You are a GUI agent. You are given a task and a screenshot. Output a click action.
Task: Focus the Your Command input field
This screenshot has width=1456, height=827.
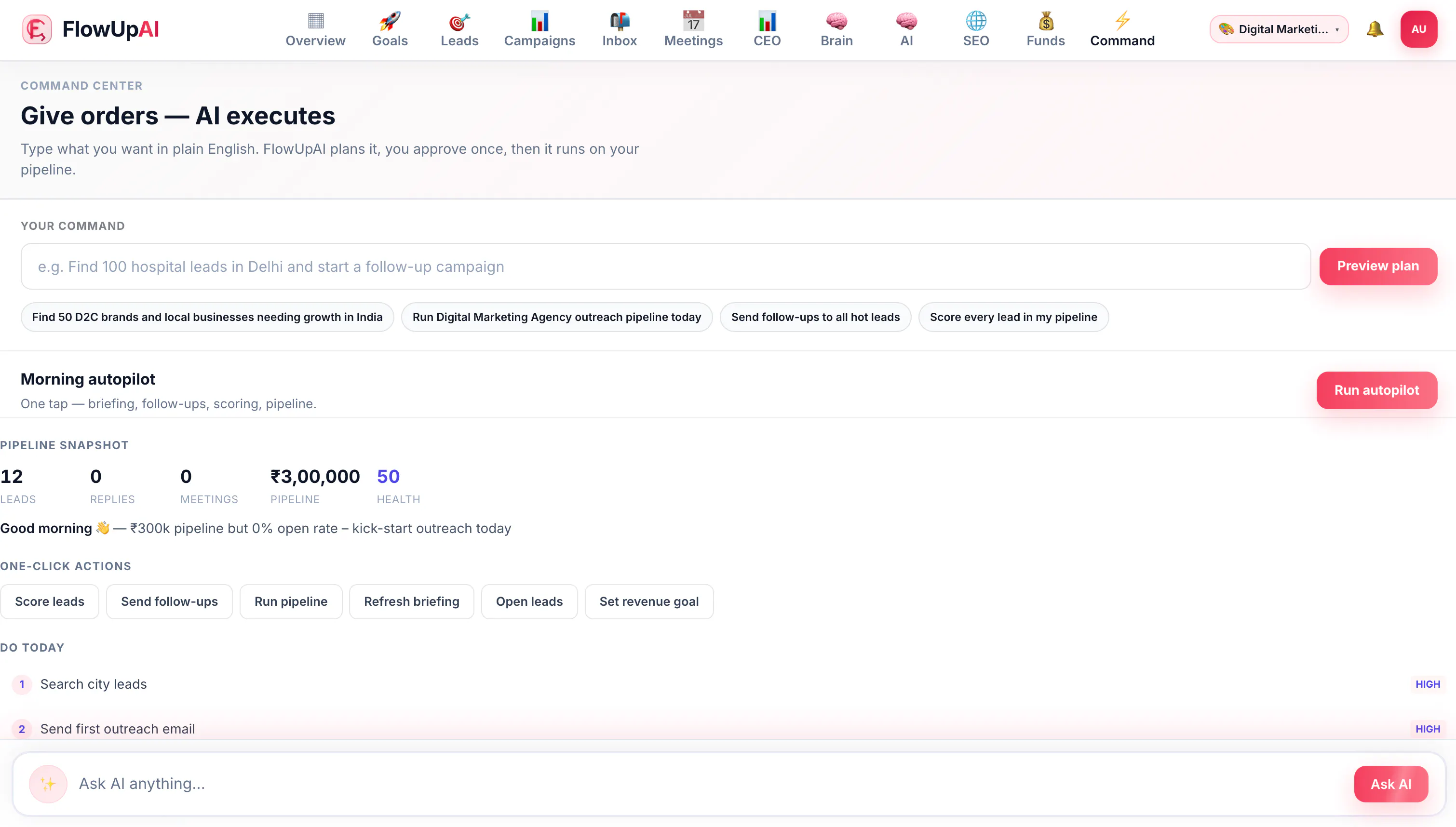pyautogui.click(x=666, y=267)
